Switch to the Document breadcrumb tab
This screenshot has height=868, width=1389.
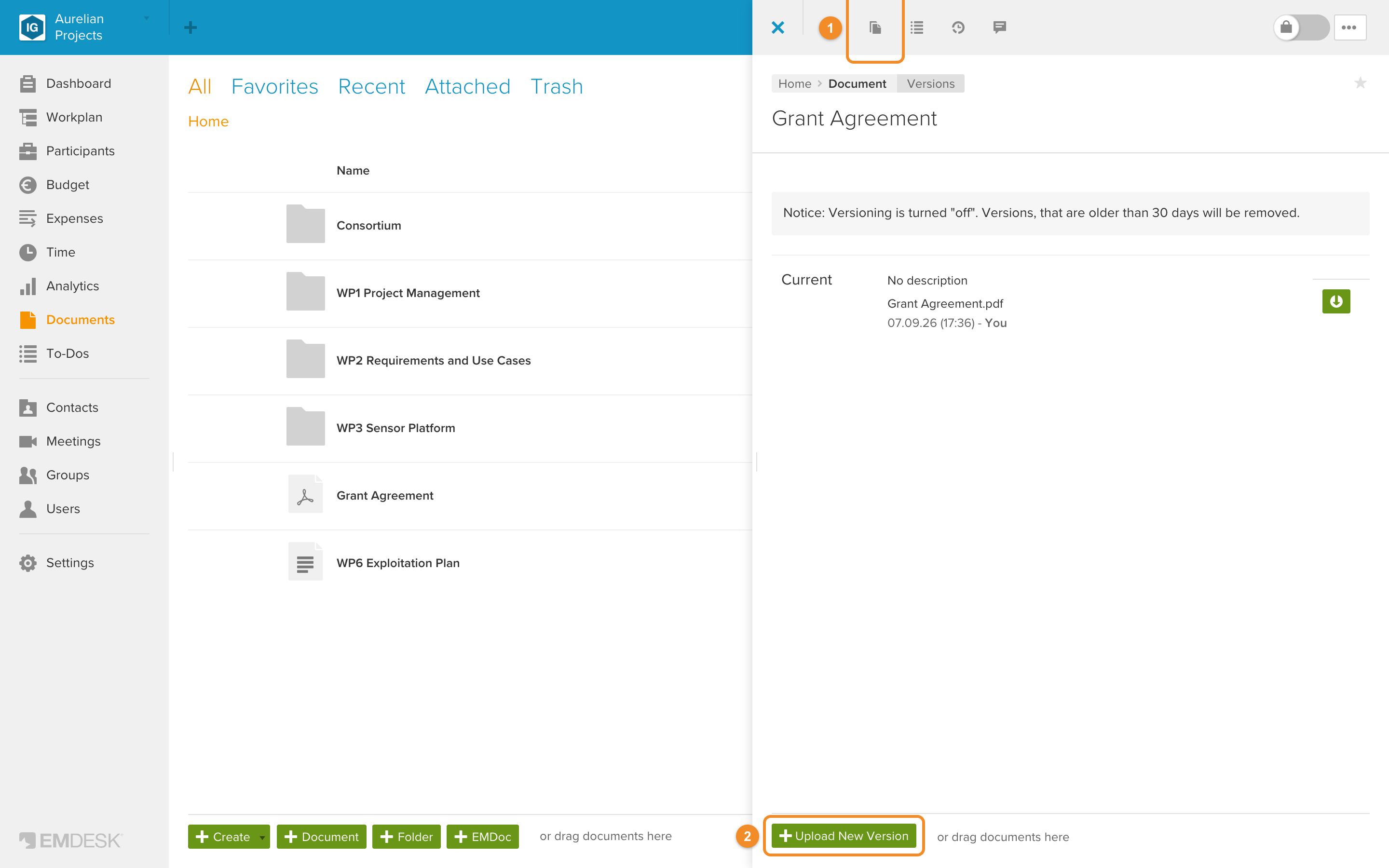pos(857,83)
